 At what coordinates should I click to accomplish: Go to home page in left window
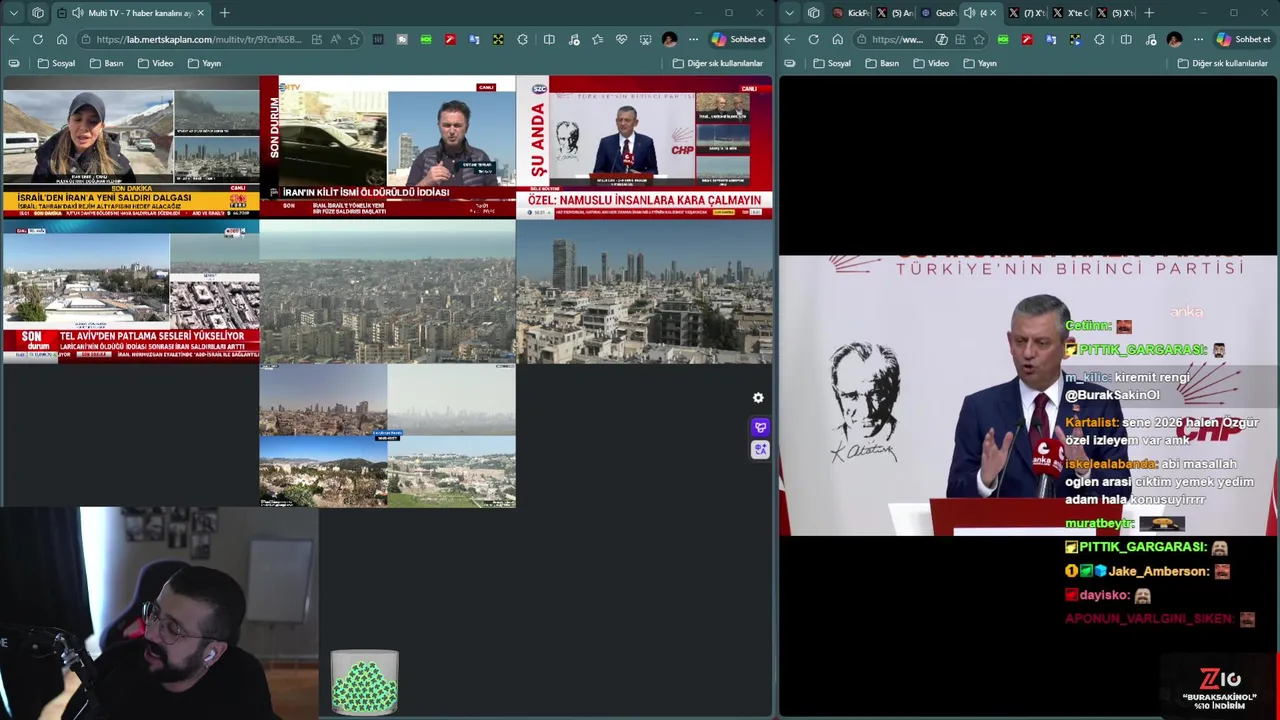pos(62,39)
